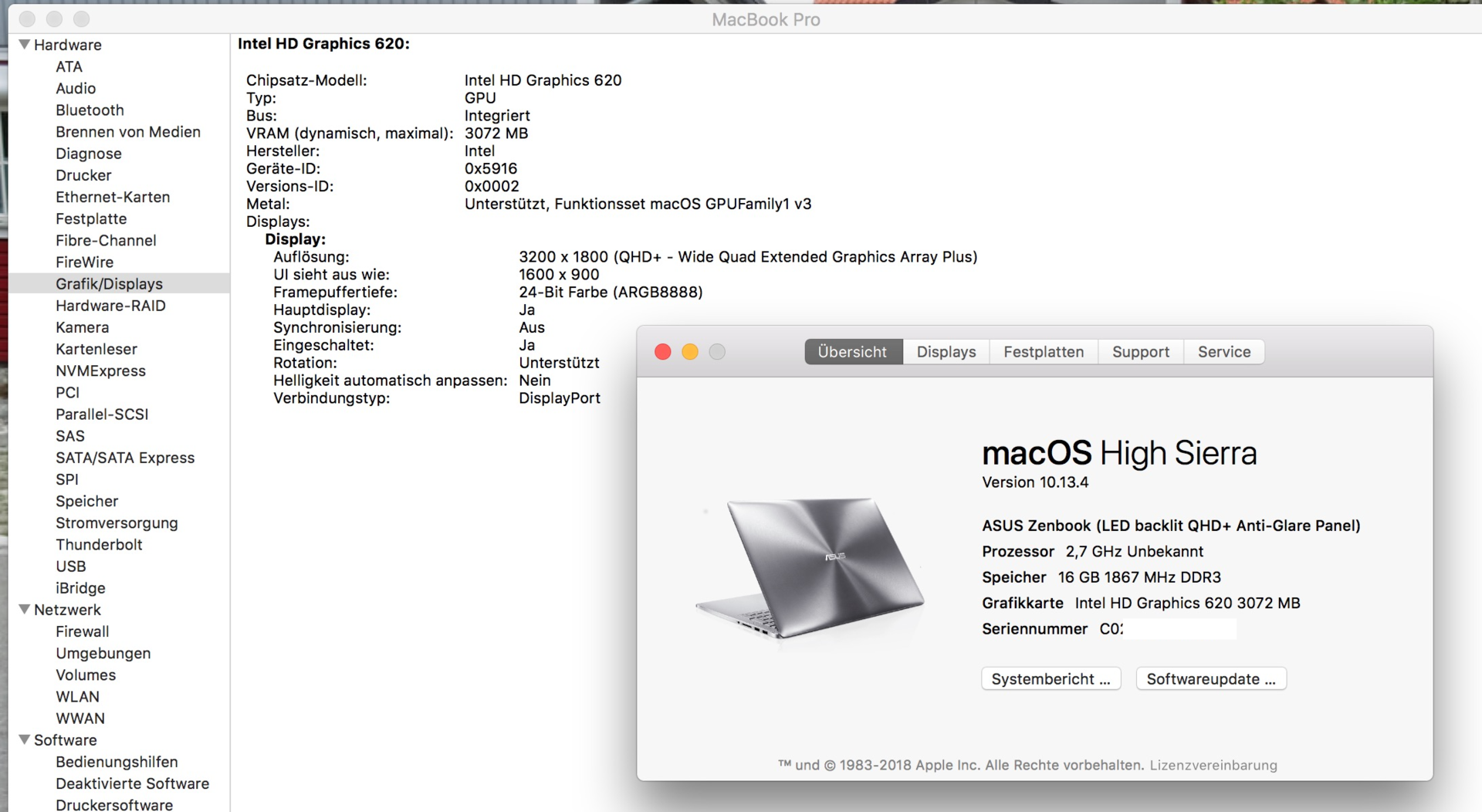The height and width of the screenshot is (812, 1482).
Task: Open Brennen von Medien entry
Action: pyautogui.click(x=128, y=132)
